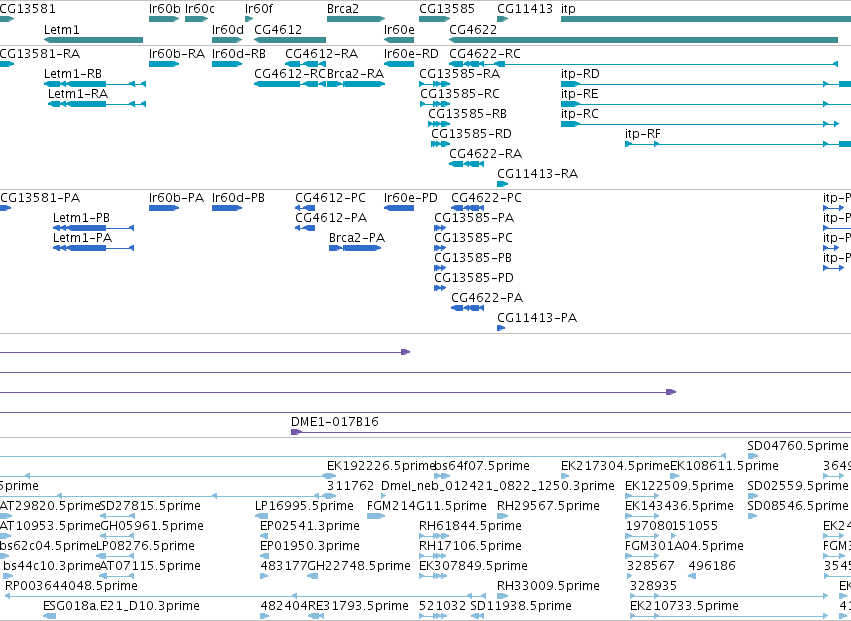Select protein CG13585-PD

click(474, 277)
